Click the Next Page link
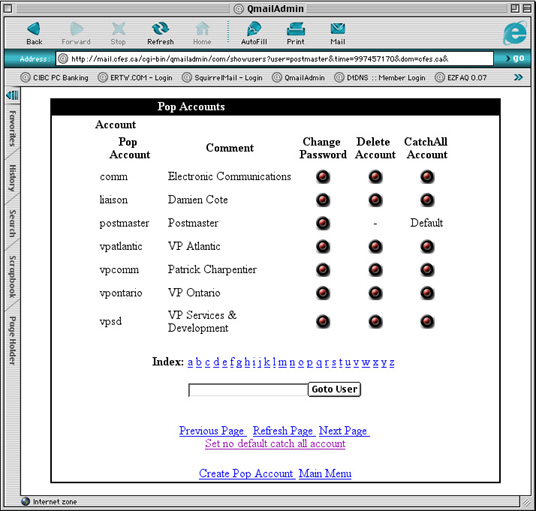Image resolution: width=536 pixels, height=511 pixels. (344, 431)
